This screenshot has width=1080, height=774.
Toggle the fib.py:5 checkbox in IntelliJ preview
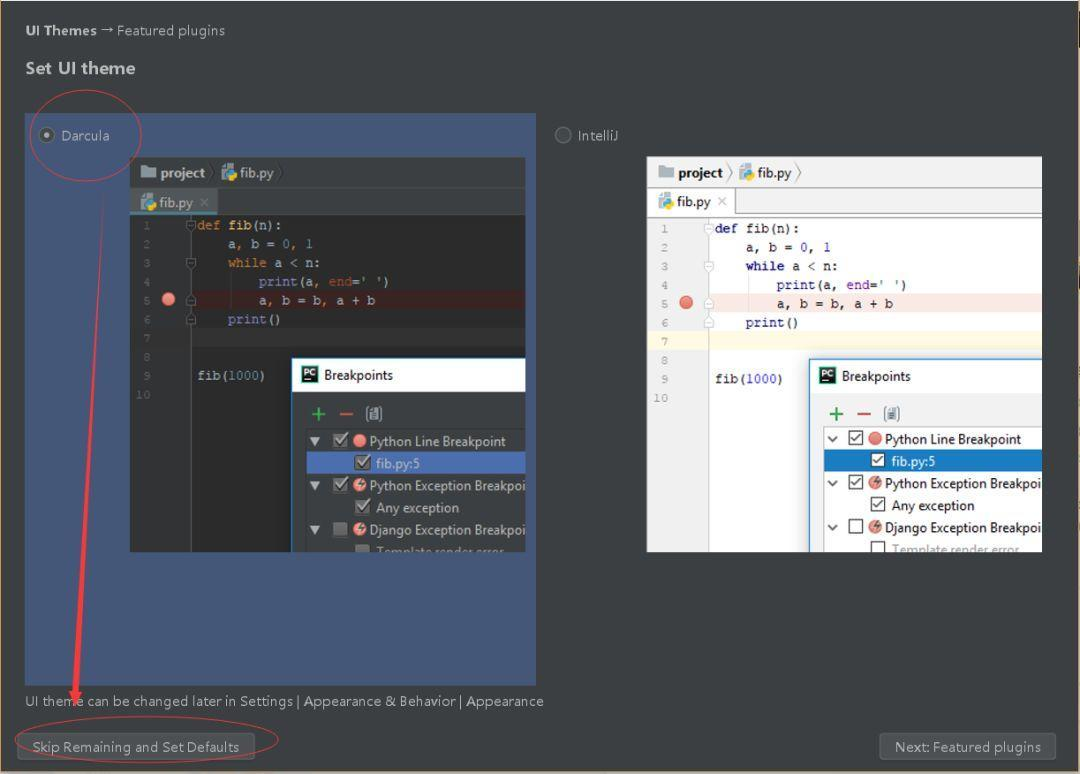click(x=878, y=460)
